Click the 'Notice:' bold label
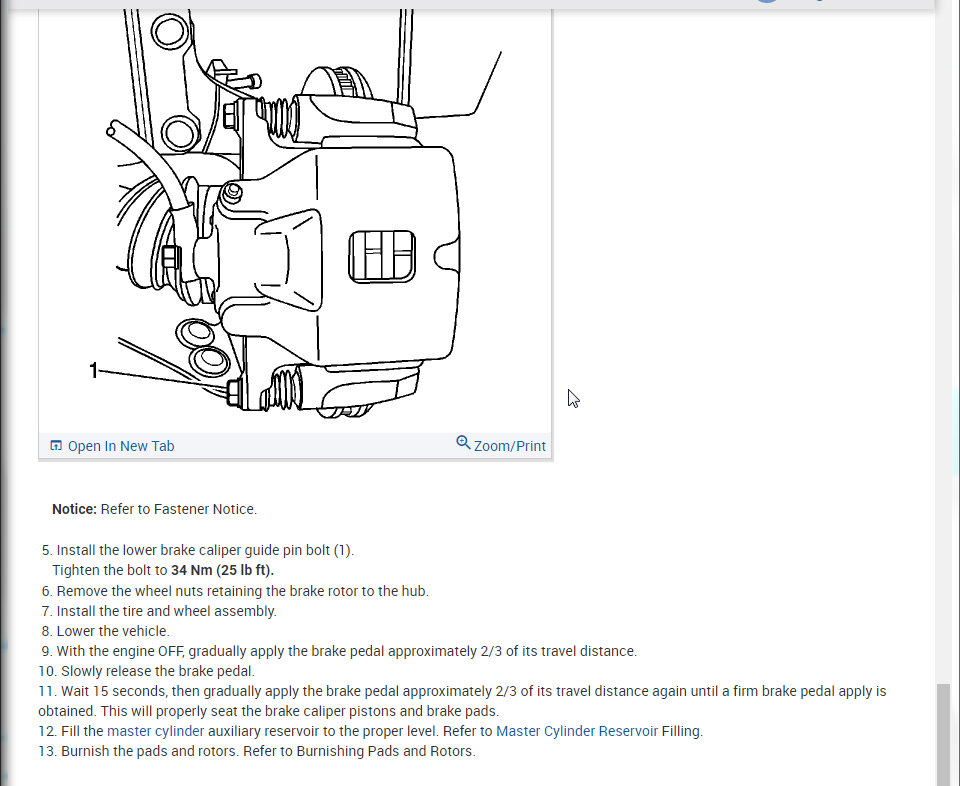The image size is (960, 786). click(74, 509)
